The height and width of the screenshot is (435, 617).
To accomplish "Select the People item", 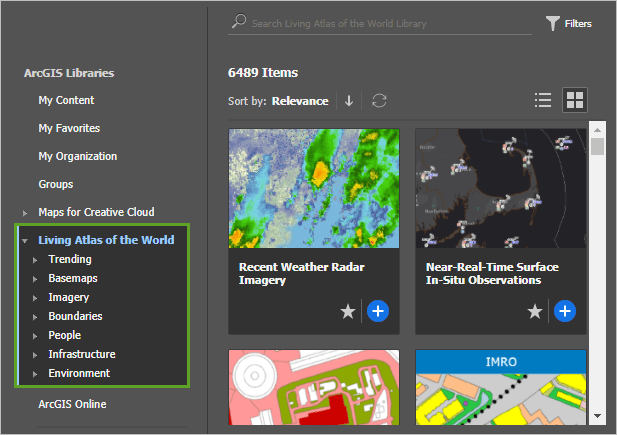I will pyautogui.click(x=65, y=335).
